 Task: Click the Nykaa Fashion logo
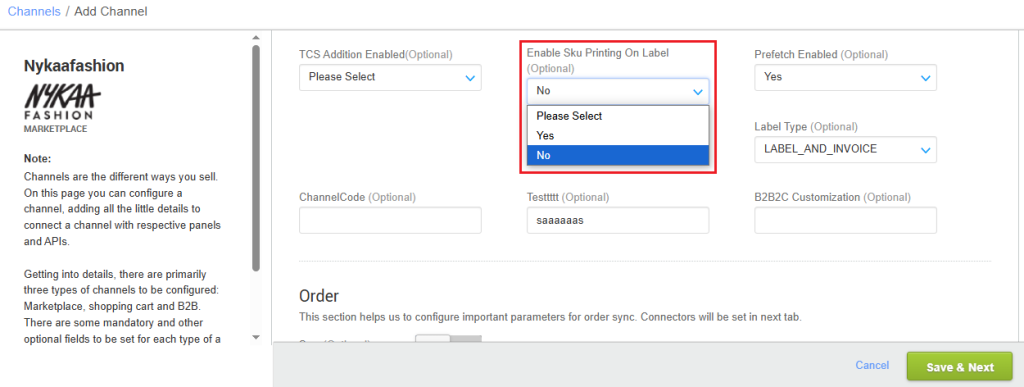pos(62,101)
